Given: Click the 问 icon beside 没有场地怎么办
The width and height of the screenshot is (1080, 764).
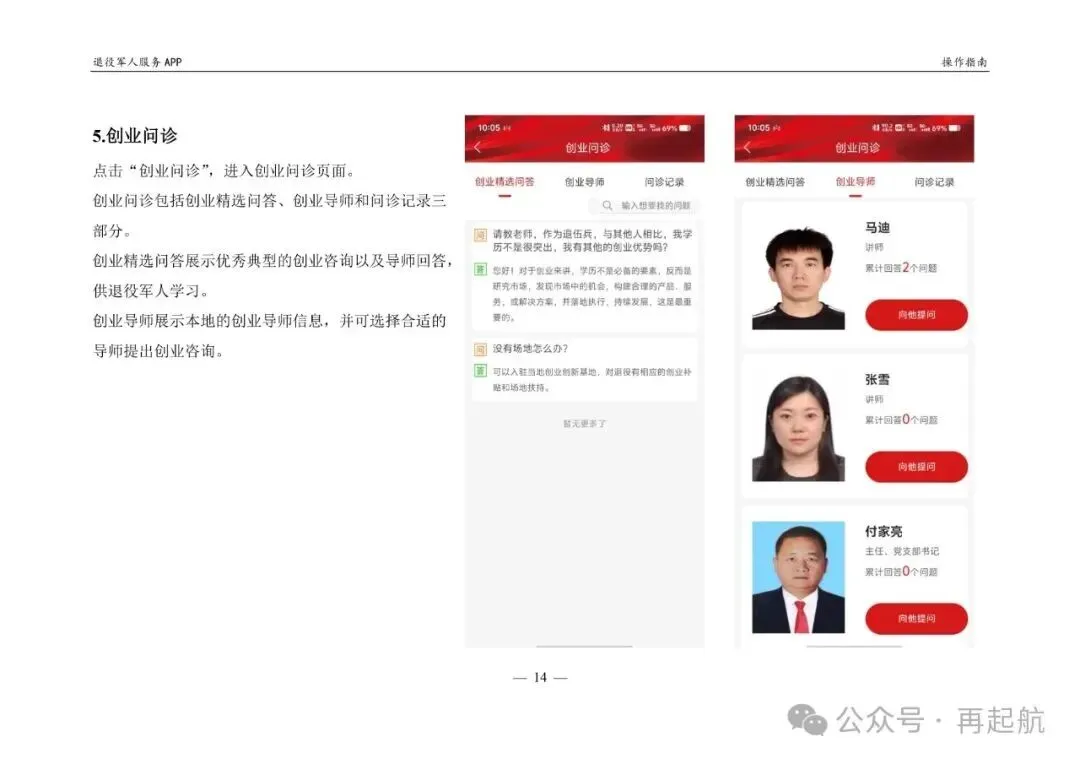Looking at the screenshot, I should tap(480, 349).
